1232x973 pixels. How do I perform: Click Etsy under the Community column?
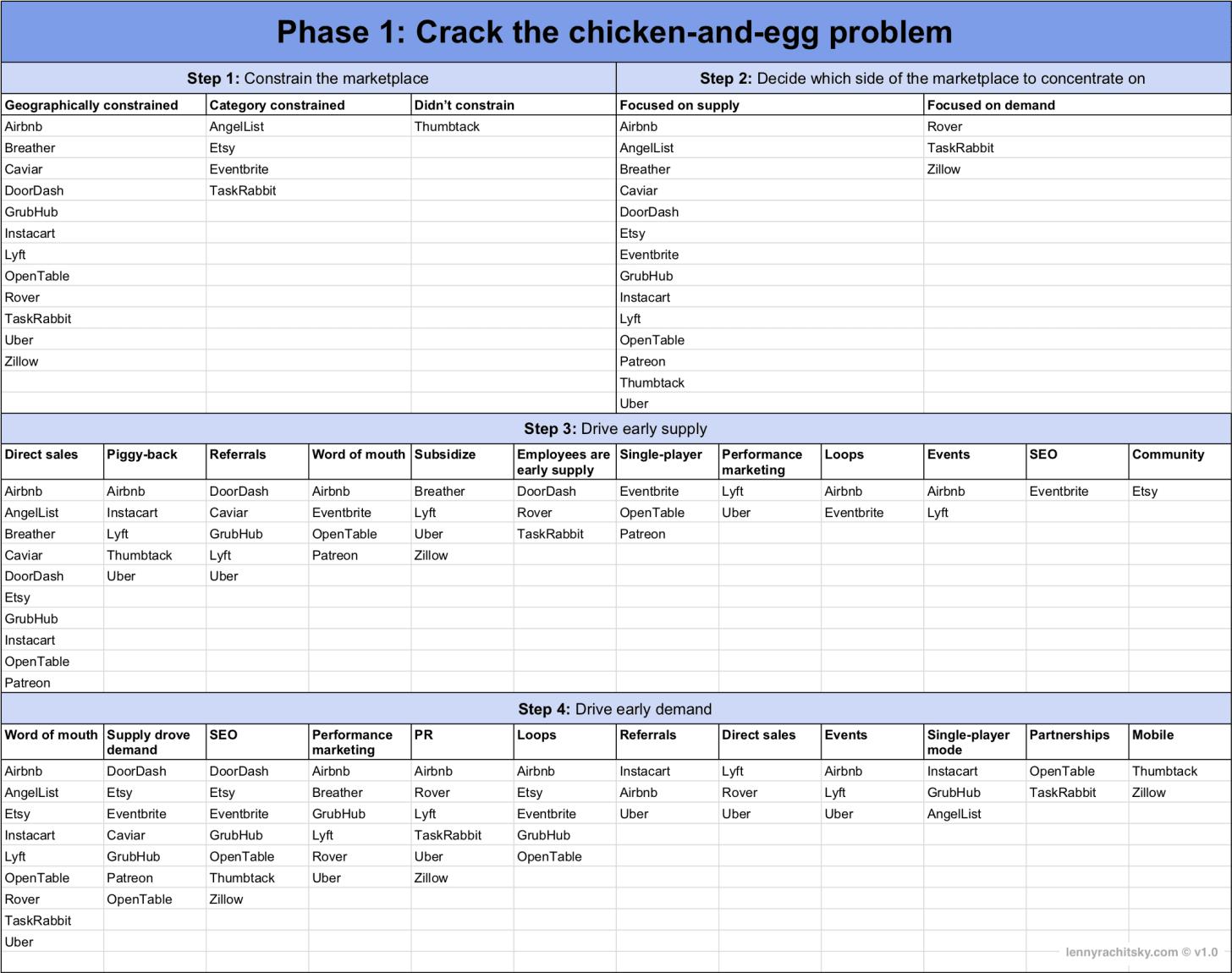click(1144, 491)
